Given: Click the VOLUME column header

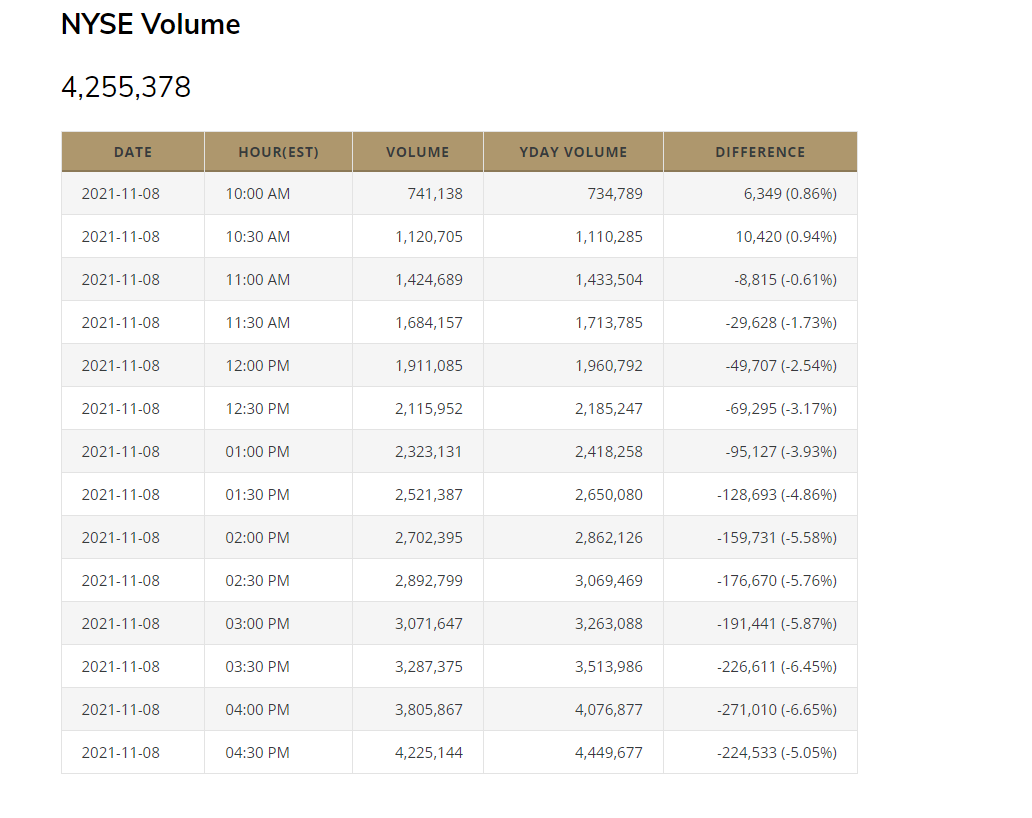Looking at the screenshot, I should [x=418, y=152].
